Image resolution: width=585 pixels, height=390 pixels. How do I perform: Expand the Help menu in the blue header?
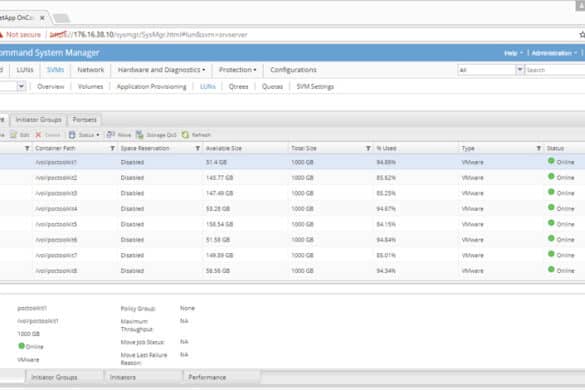[513, 53]
